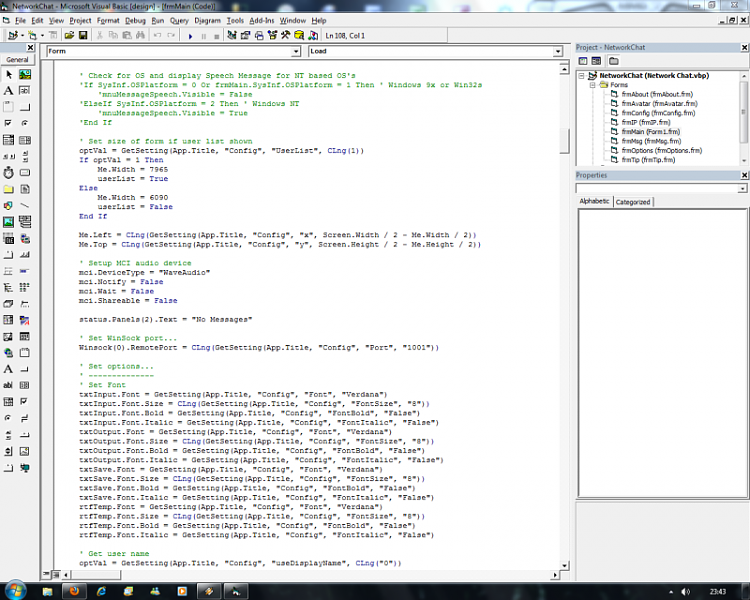Viewport: 750px width, 600px height.
Task: Select the Image control in the toolbox
Action: (9, 222)
